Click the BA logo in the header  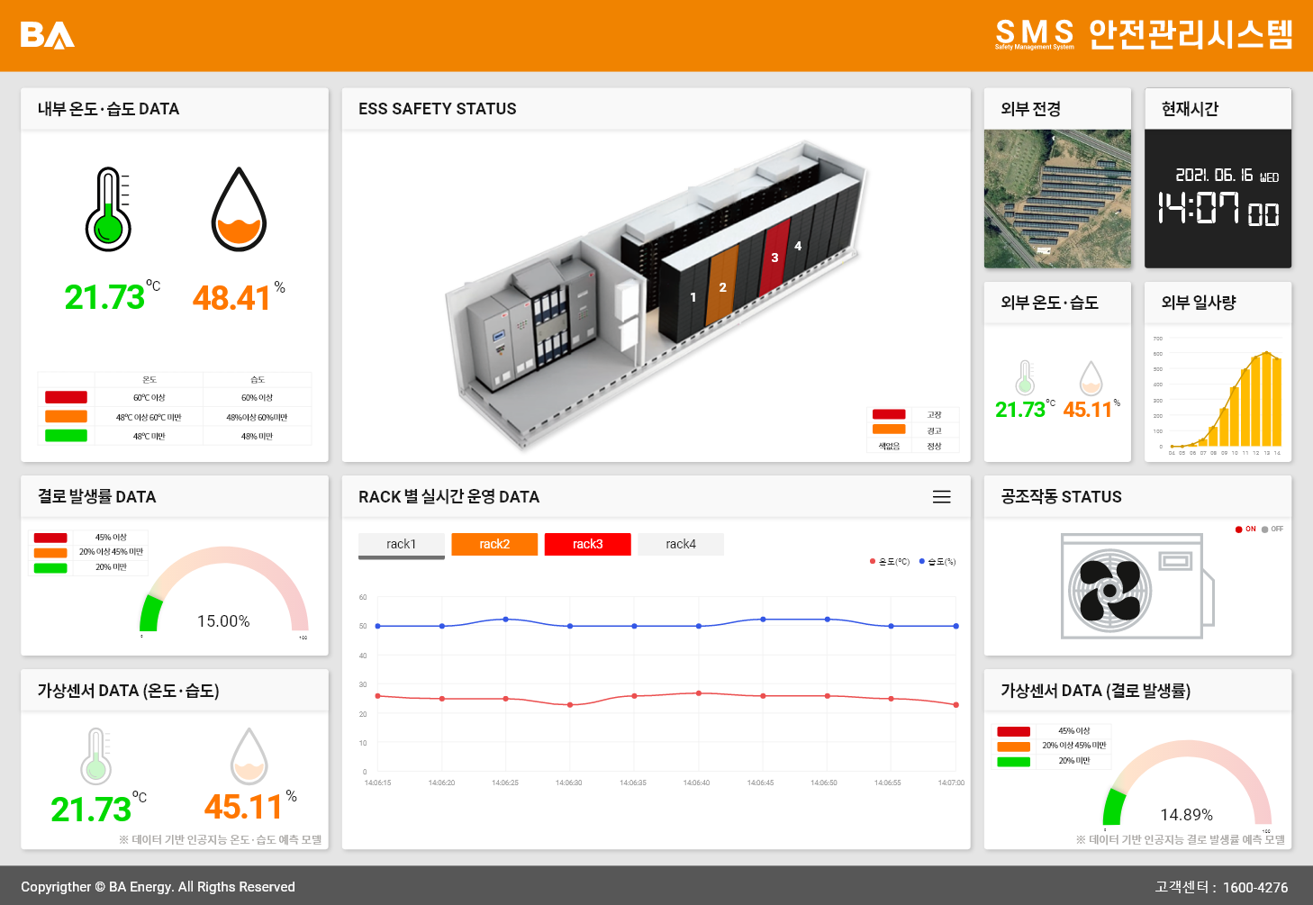pos(47,35)
